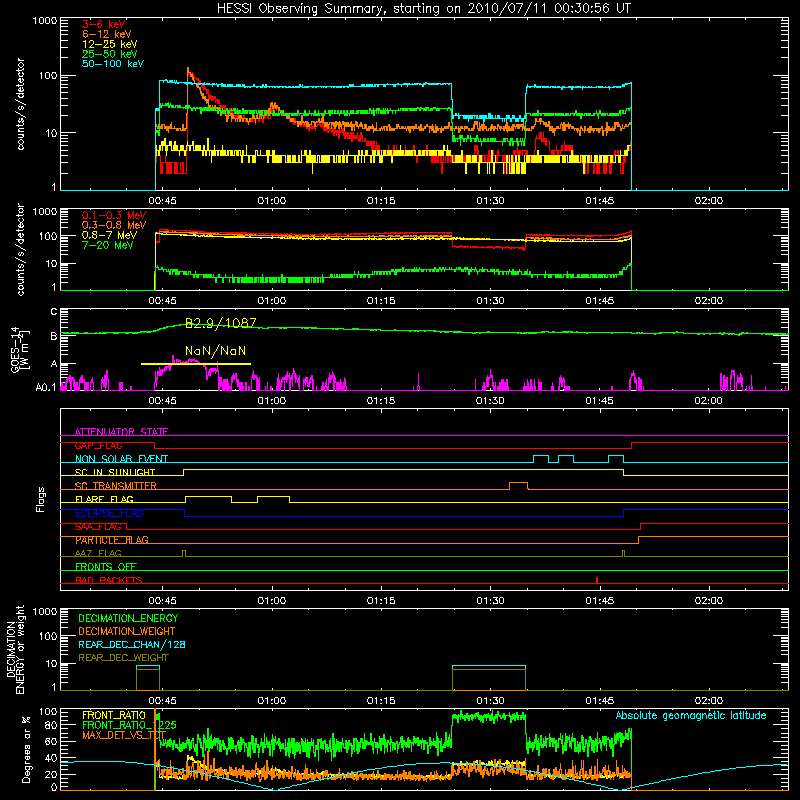Click the HESSI Observing Summary title text
The height and width of the screenshot is (800, 800).
coord(423,9)
